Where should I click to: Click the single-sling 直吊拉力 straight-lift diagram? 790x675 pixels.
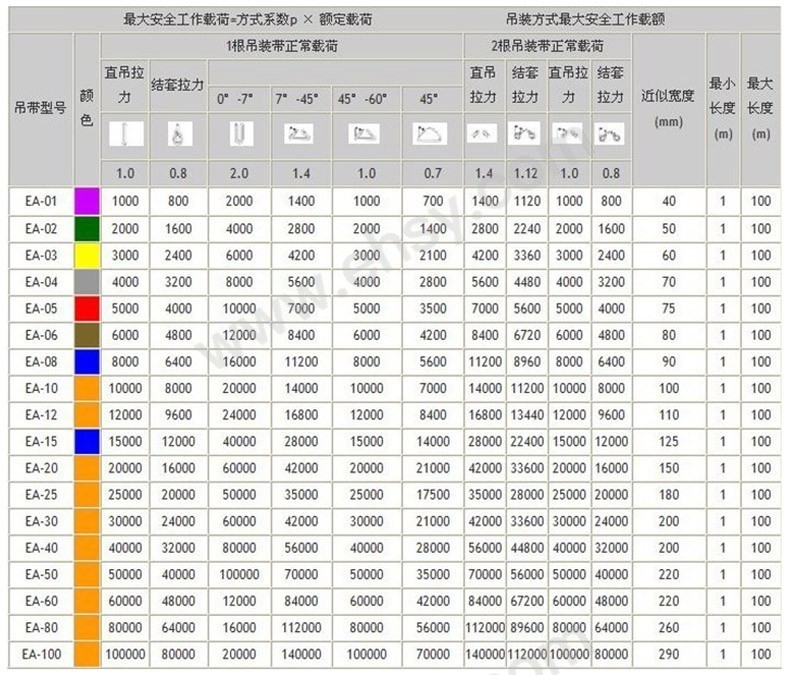[x=126, y=134]
